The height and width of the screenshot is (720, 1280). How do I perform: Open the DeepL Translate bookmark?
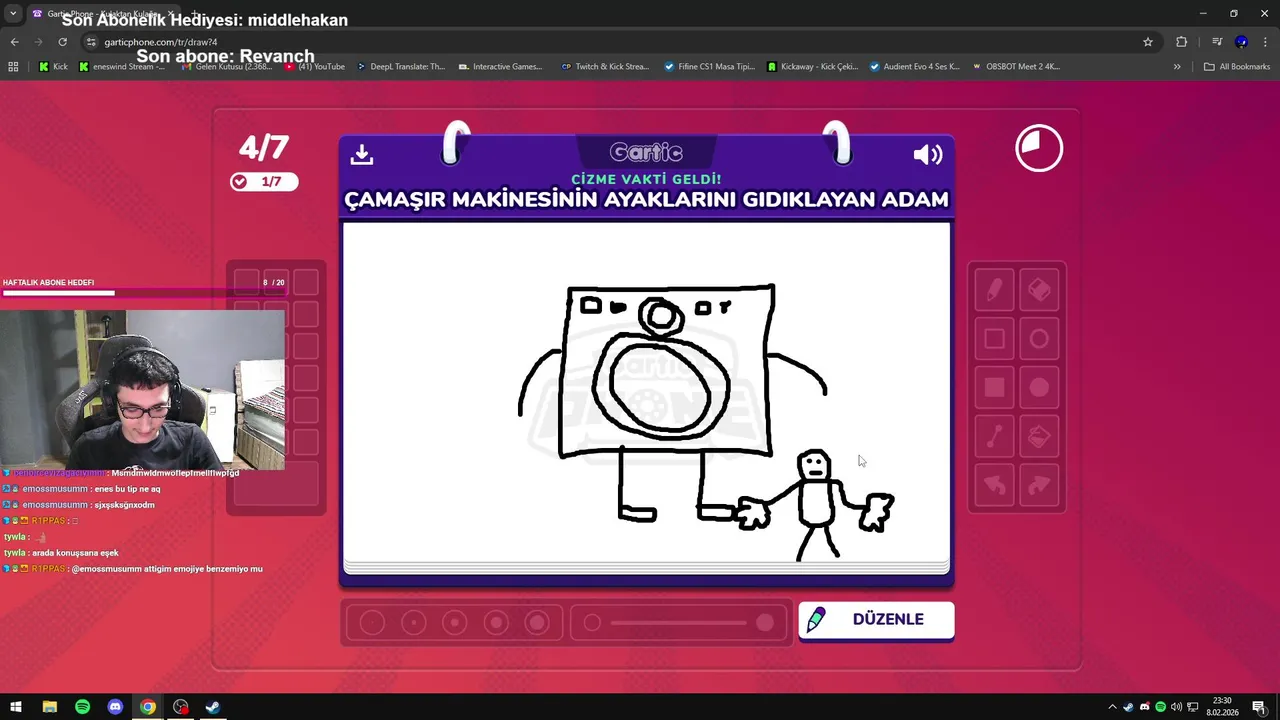click(x=399, y=67)
